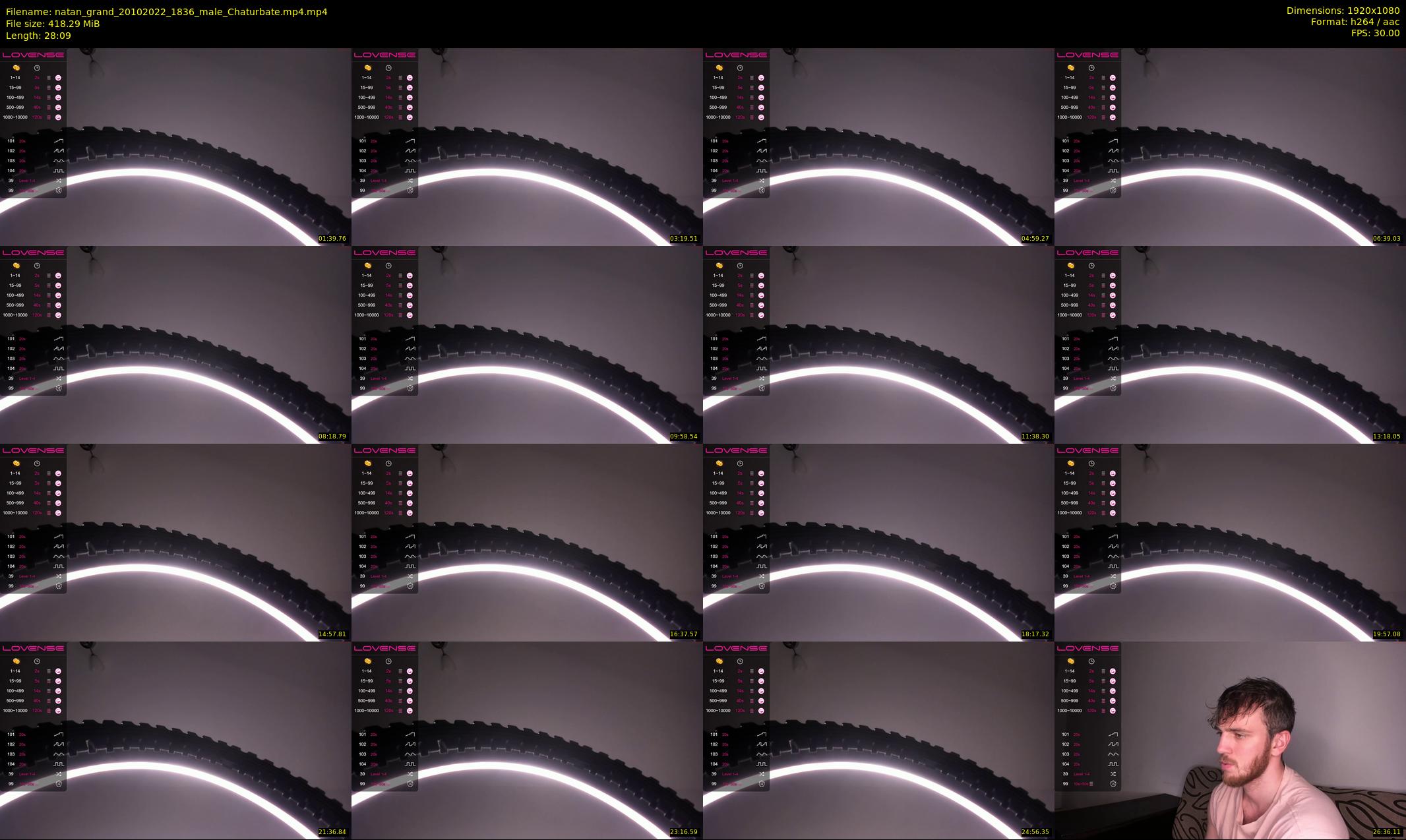
Task: Click the ramp pattern icon for level 101 in the 04:59.27 frame
Action: (x=762, y=141)
